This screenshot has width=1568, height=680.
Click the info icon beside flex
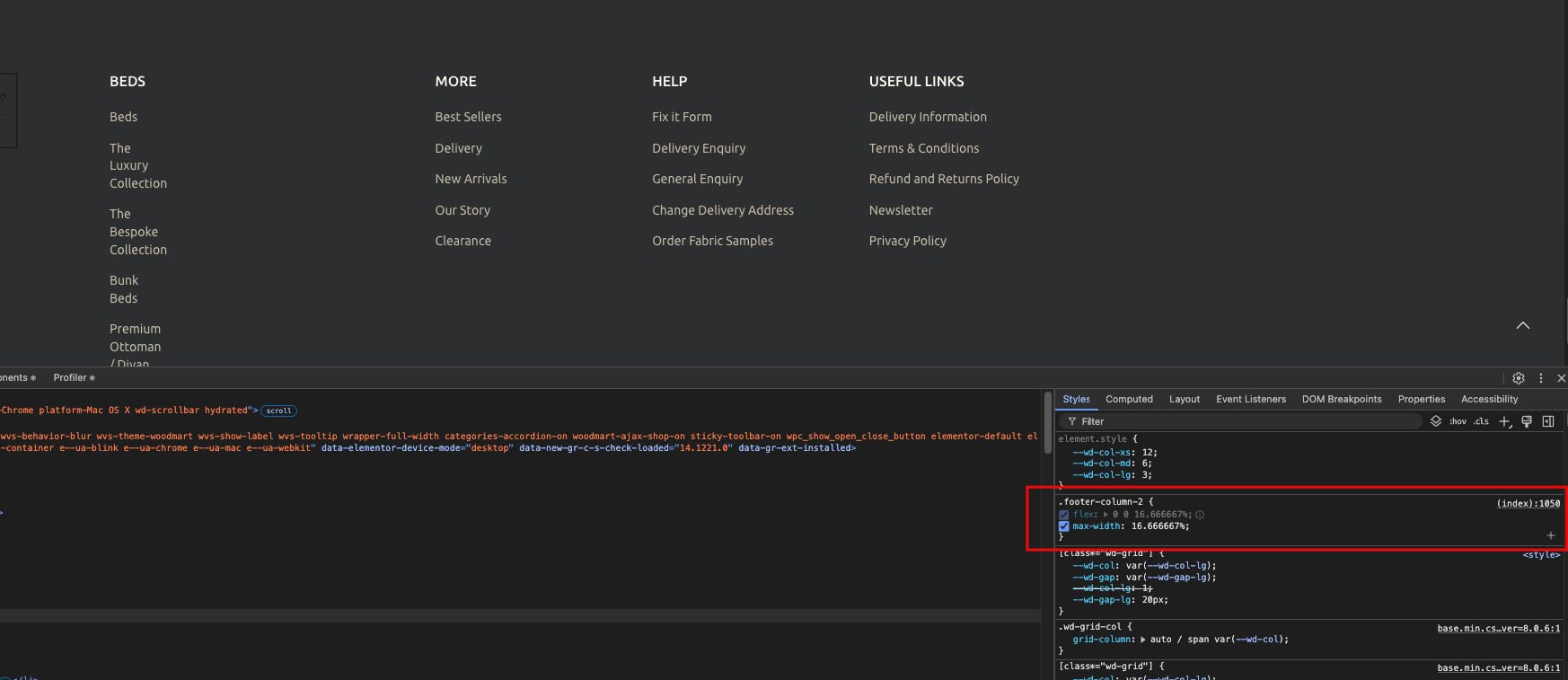coord(1200,515)
